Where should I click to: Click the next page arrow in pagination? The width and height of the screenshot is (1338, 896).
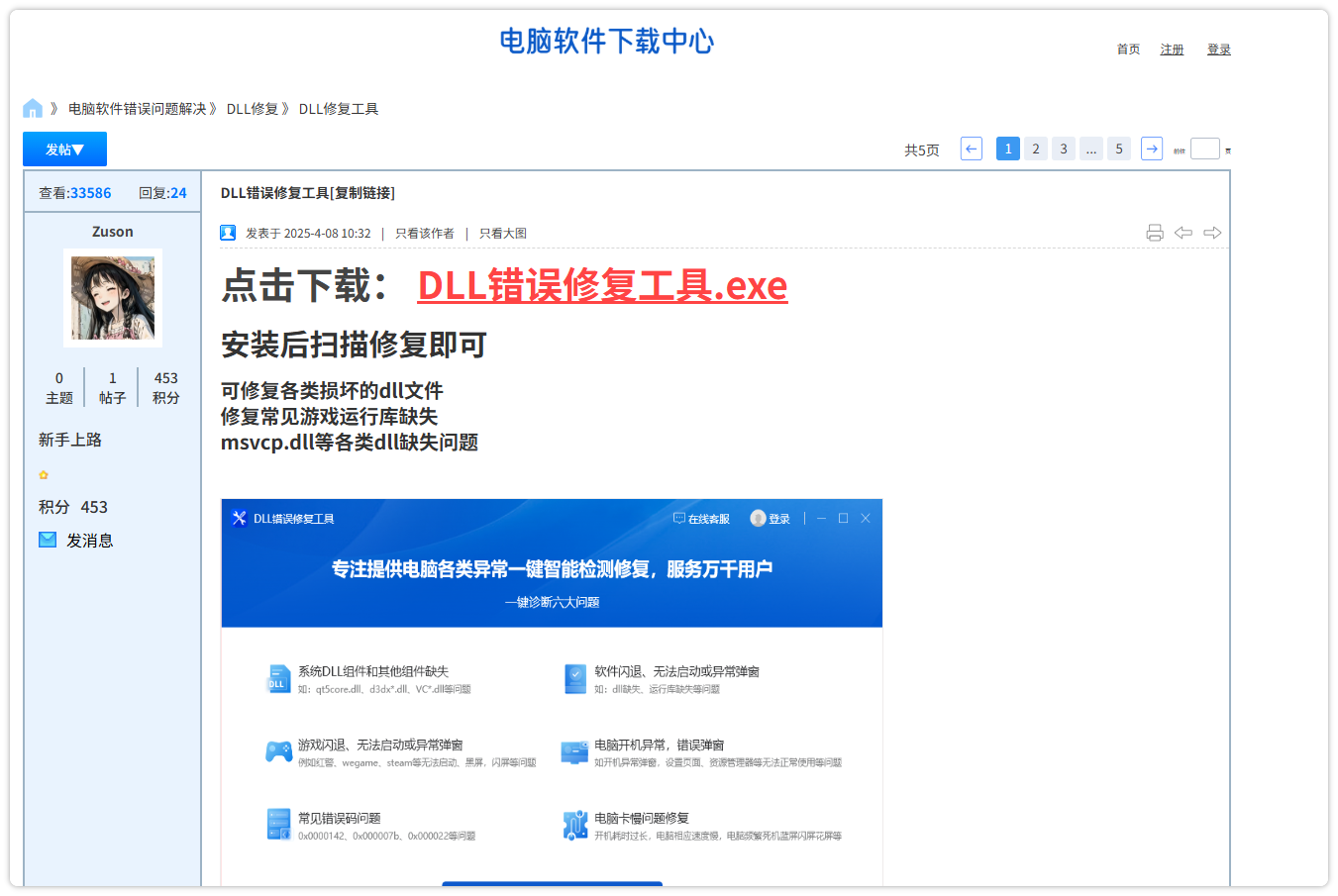tap(1152, 149)
